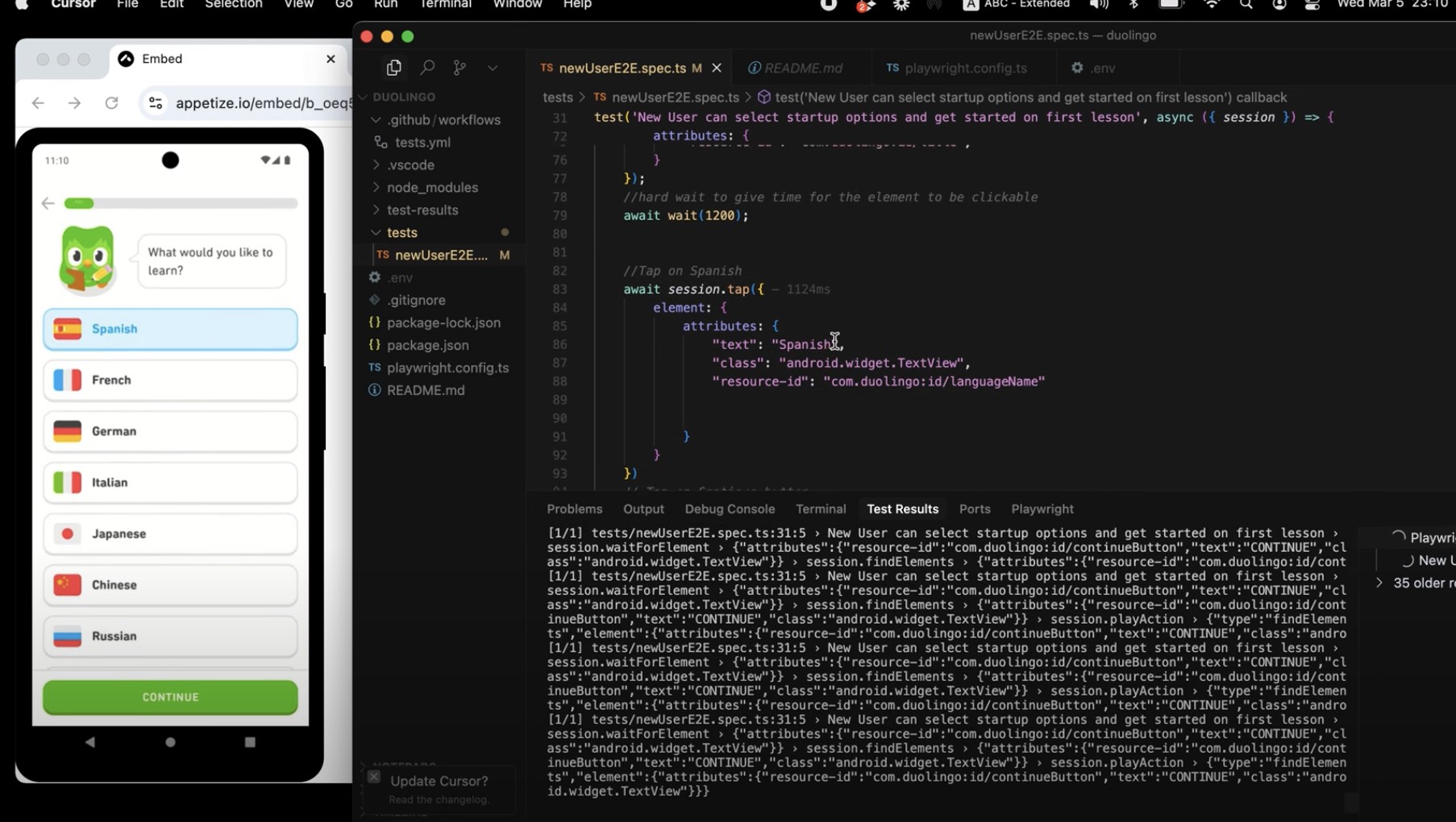1456x822 pixels.
Task: Click the onboarding progress bar
Action: click(181, 203)
